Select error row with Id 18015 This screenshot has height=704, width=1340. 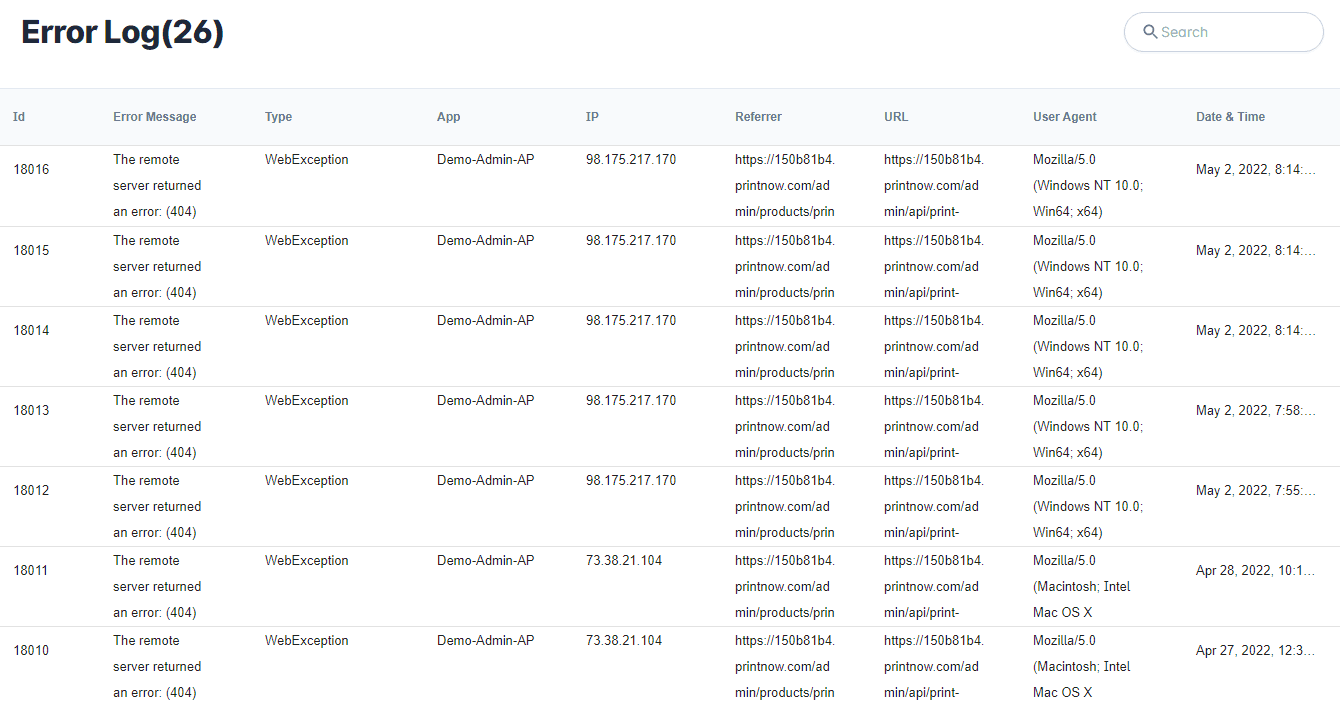coord(31,250)
